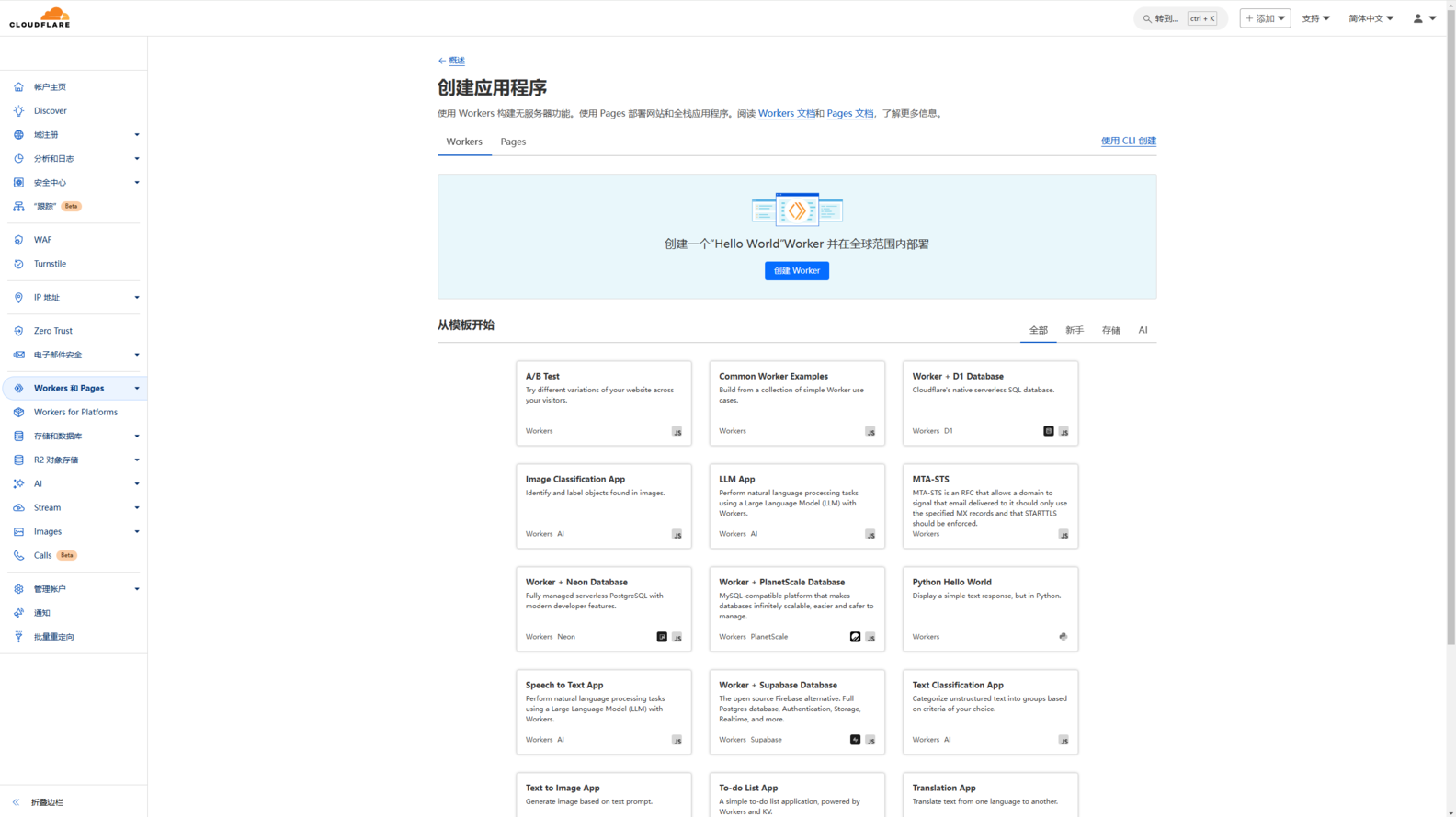This screenshot has height=817, width=1456.
Task: Click the AI sparkle icon in sidebar
Action: click(18, 483)
